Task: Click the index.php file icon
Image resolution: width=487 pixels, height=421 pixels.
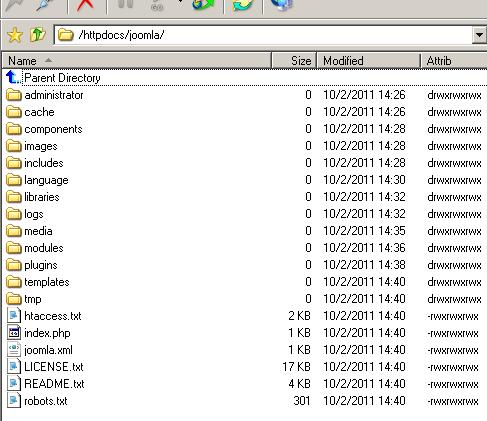Action: (14, 333)
